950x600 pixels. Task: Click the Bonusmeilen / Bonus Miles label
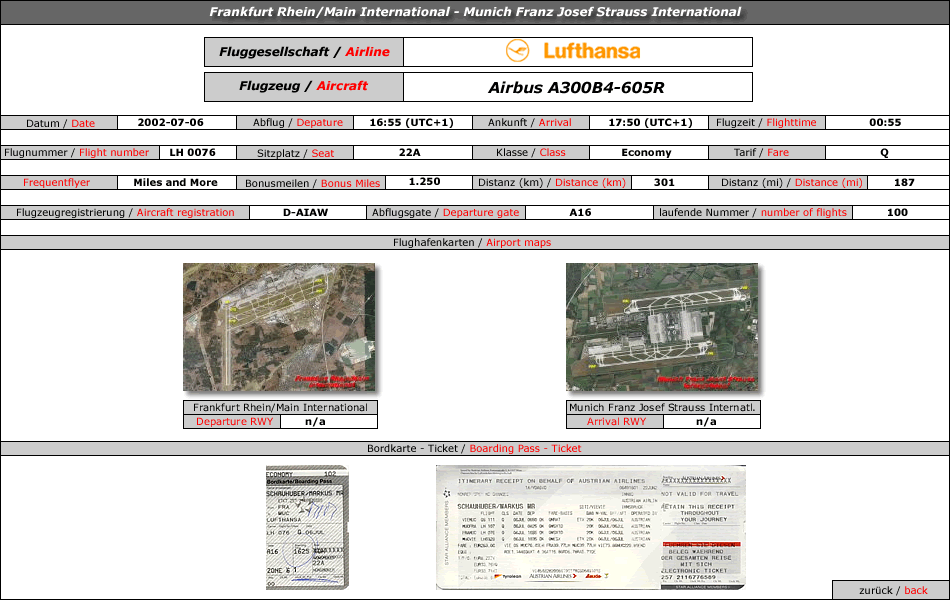pos(311,183)
